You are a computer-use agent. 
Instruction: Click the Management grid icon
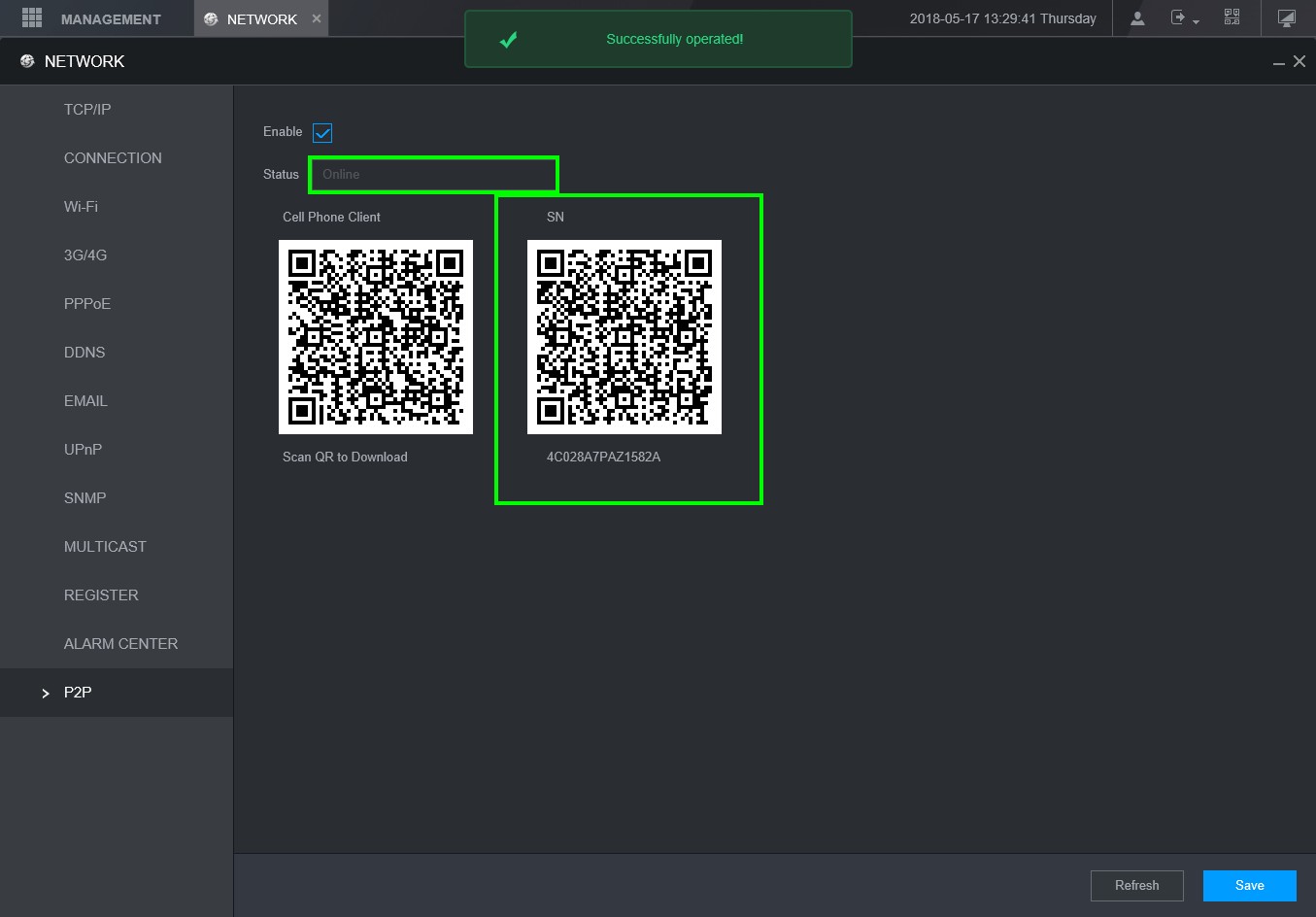click(32, 18)
